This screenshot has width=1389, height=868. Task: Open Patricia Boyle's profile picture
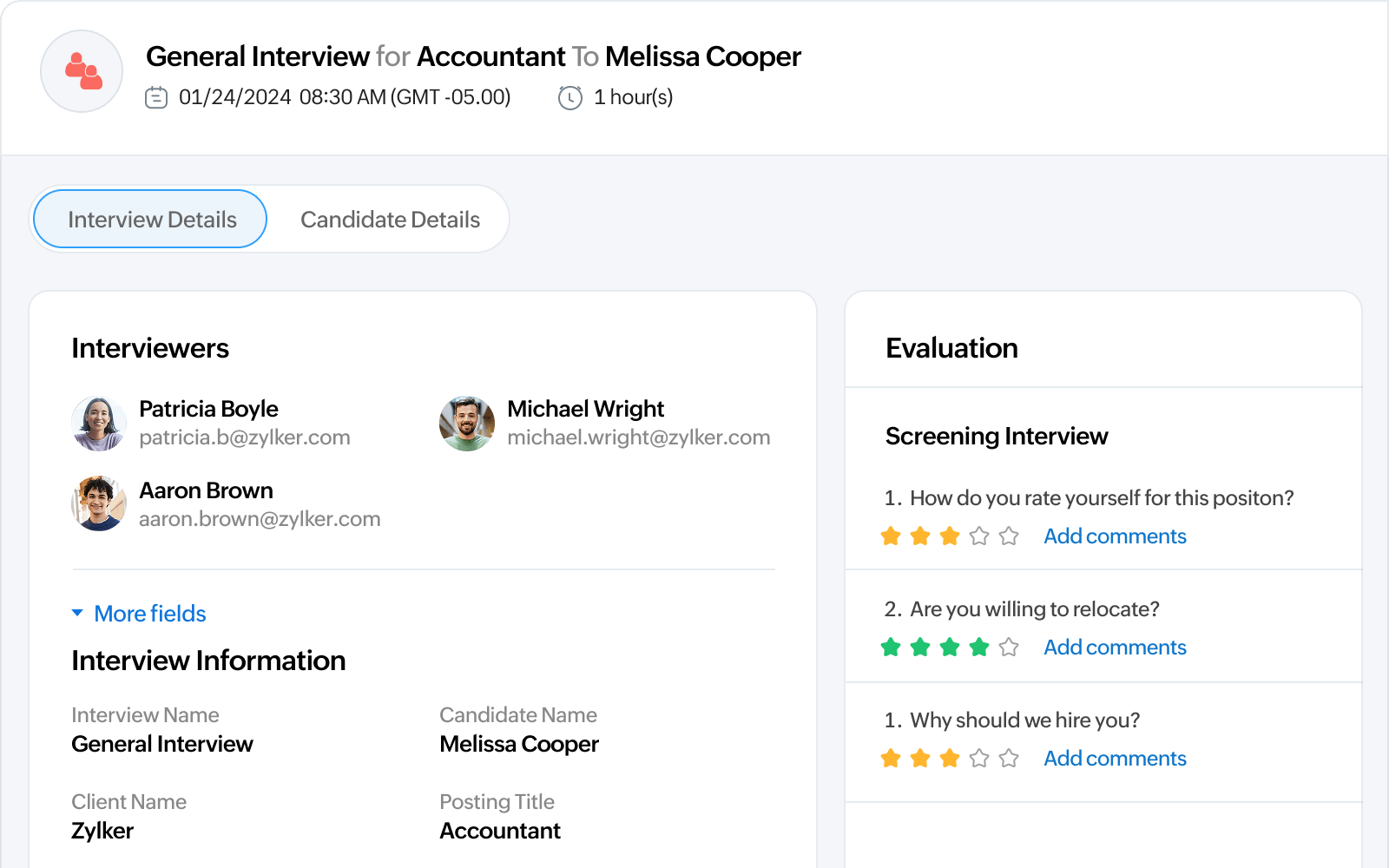(x=99, y=423)
